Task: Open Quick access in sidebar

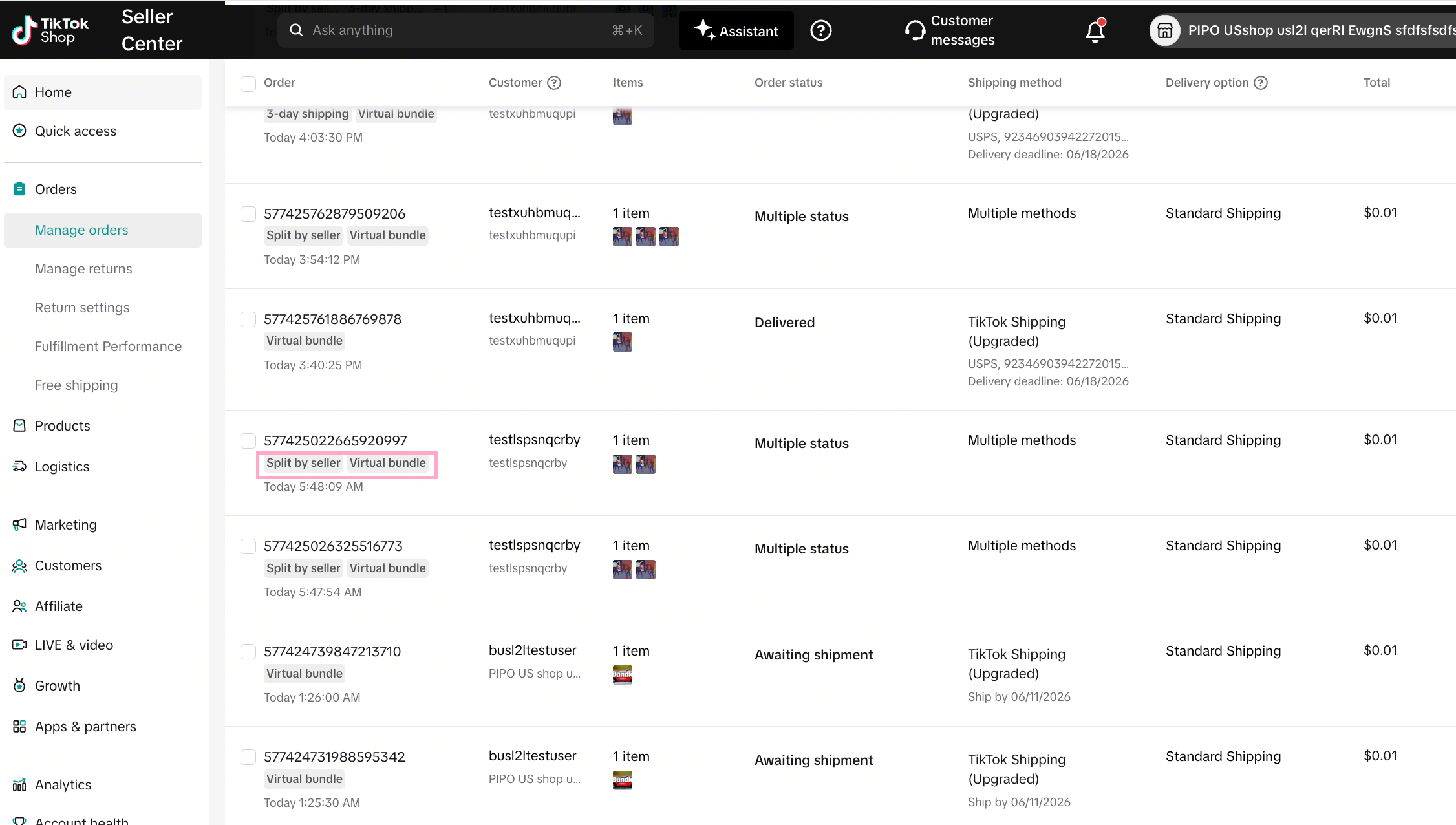Action: tap(103, 131)
